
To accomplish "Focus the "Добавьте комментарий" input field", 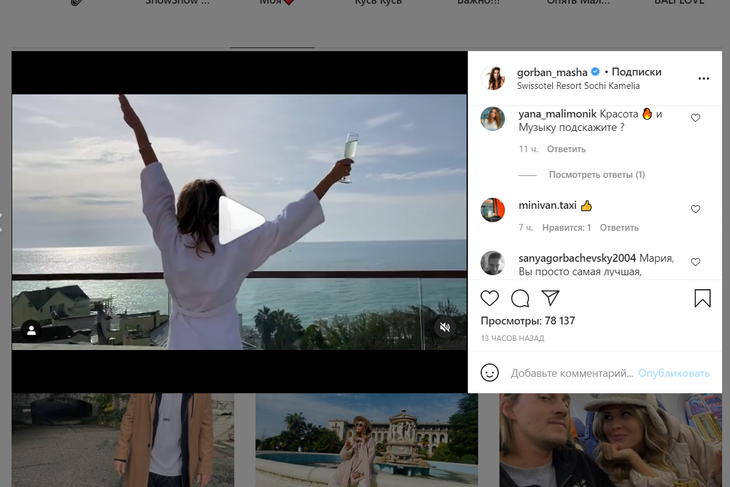I will click(571, 373).
